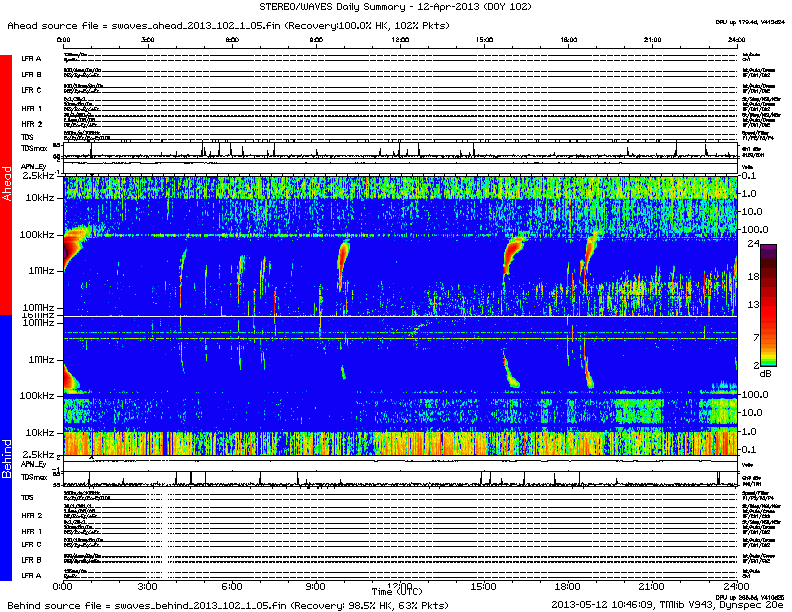Click the Time (UTC) axis label
792x612 pixels.
[400, 593]
